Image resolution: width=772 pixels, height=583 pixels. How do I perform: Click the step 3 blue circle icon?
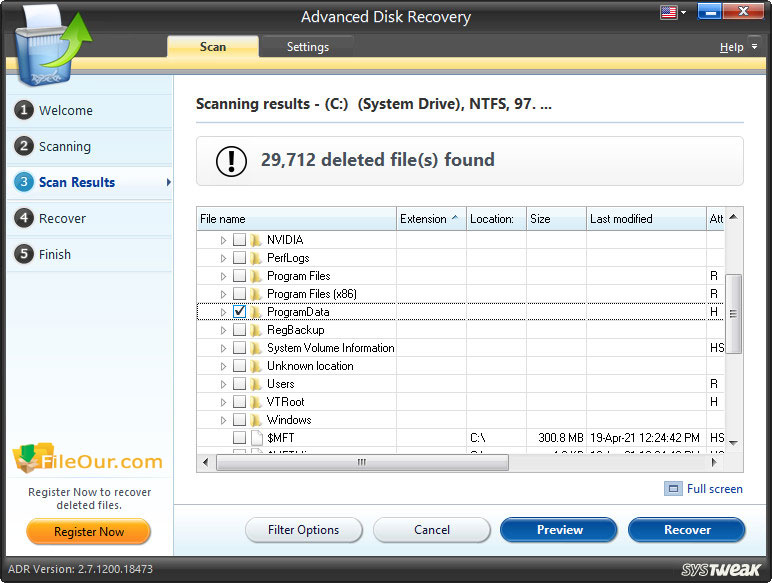coord(24,182)
